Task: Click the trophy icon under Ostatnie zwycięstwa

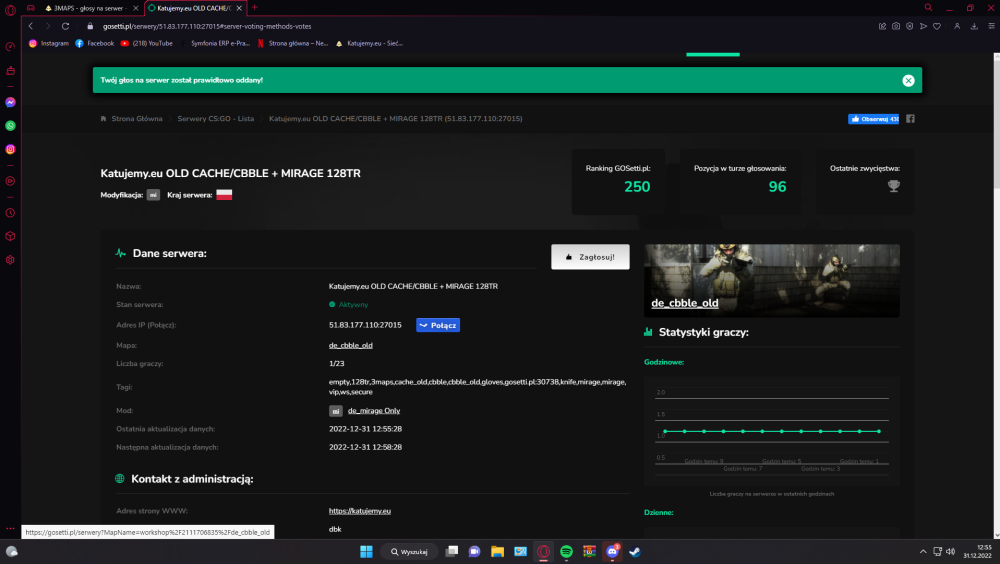Action: point(893,186)
